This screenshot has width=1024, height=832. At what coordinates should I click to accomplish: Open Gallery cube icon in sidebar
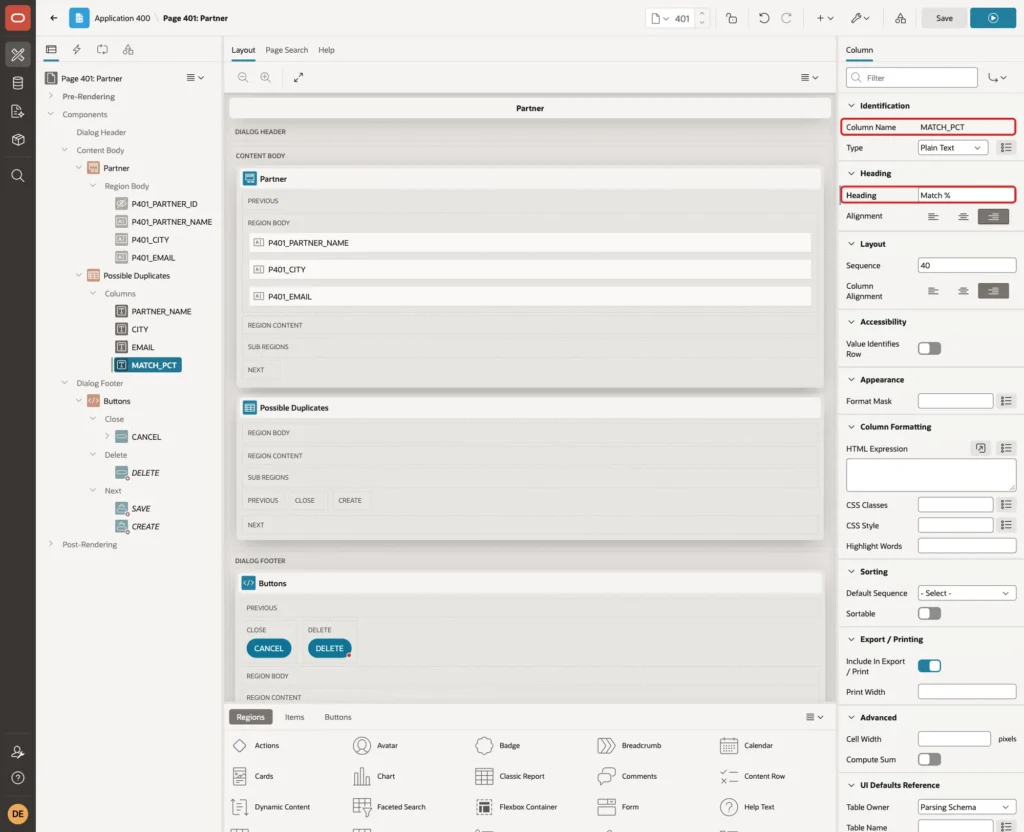point(18,140)
